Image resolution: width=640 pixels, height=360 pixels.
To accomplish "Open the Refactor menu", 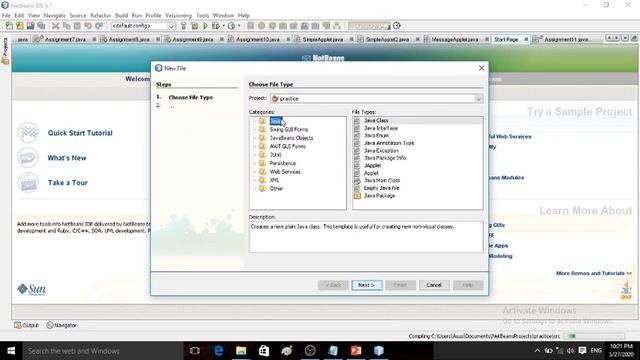I will tap(100, 16).
